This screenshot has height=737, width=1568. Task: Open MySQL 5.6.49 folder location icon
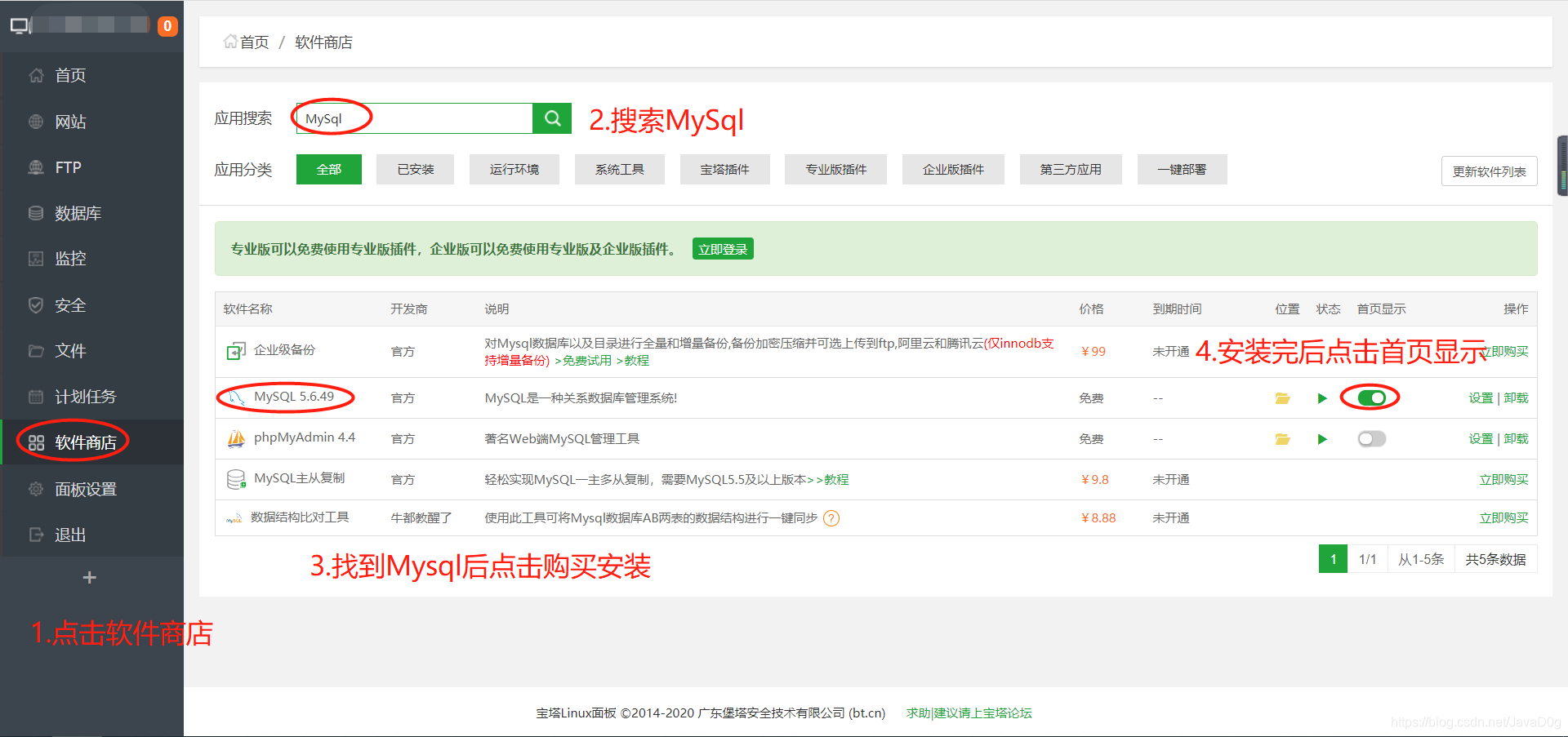(x=1282, y=398)
